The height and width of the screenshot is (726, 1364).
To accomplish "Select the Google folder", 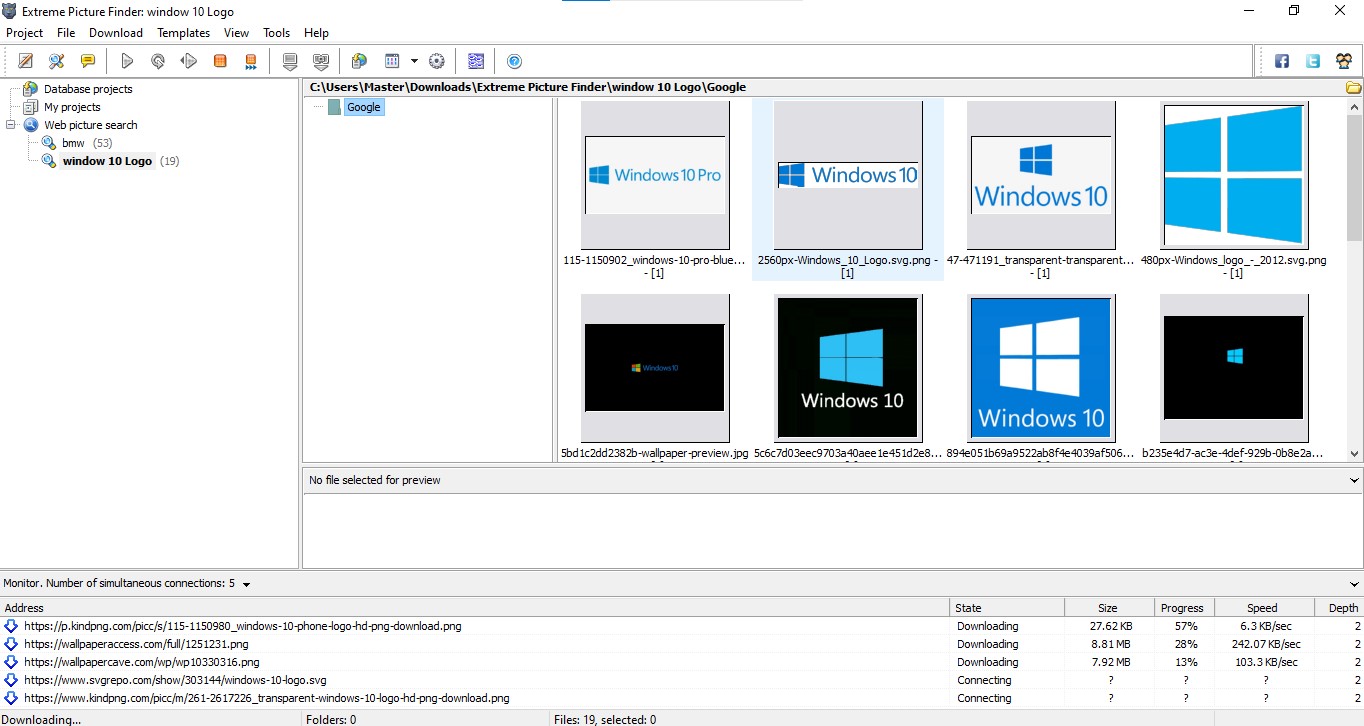I will tap(364, 107).
